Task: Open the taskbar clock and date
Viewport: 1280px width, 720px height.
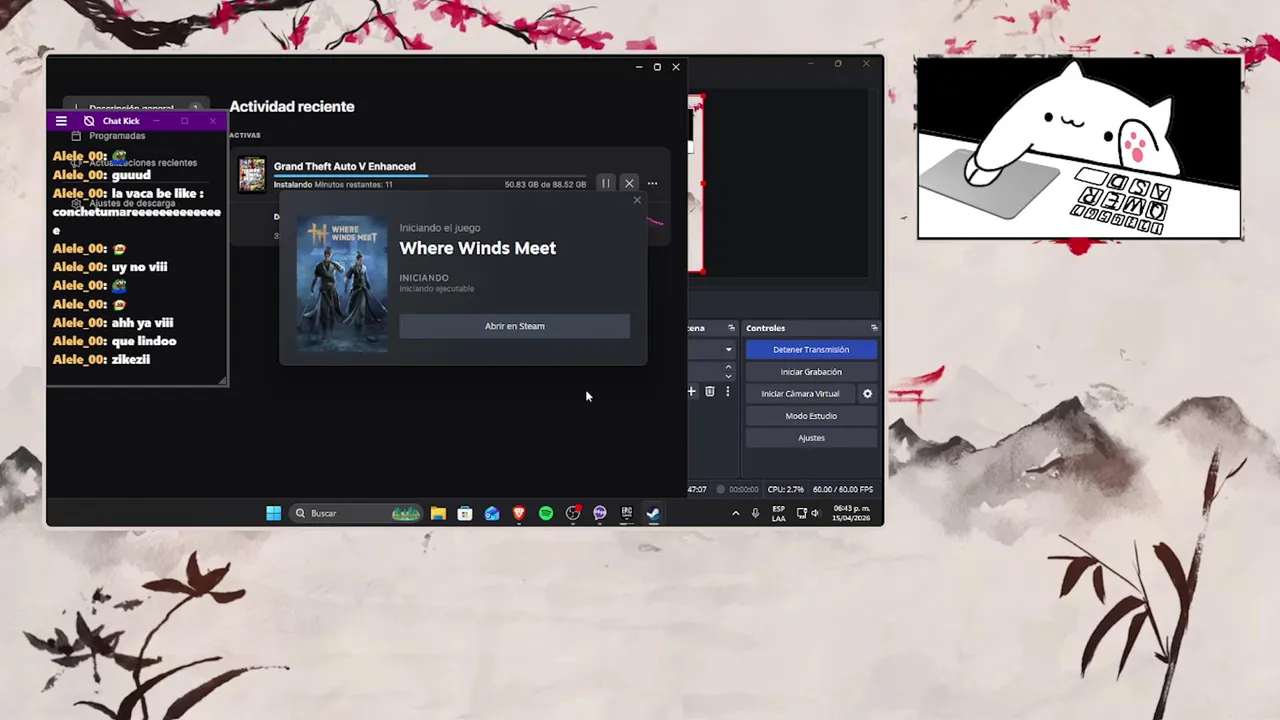Action: pos(852,513)
